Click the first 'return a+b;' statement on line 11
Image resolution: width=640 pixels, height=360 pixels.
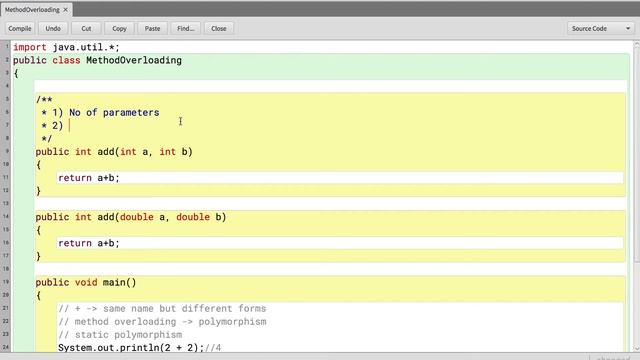(89, 178)
